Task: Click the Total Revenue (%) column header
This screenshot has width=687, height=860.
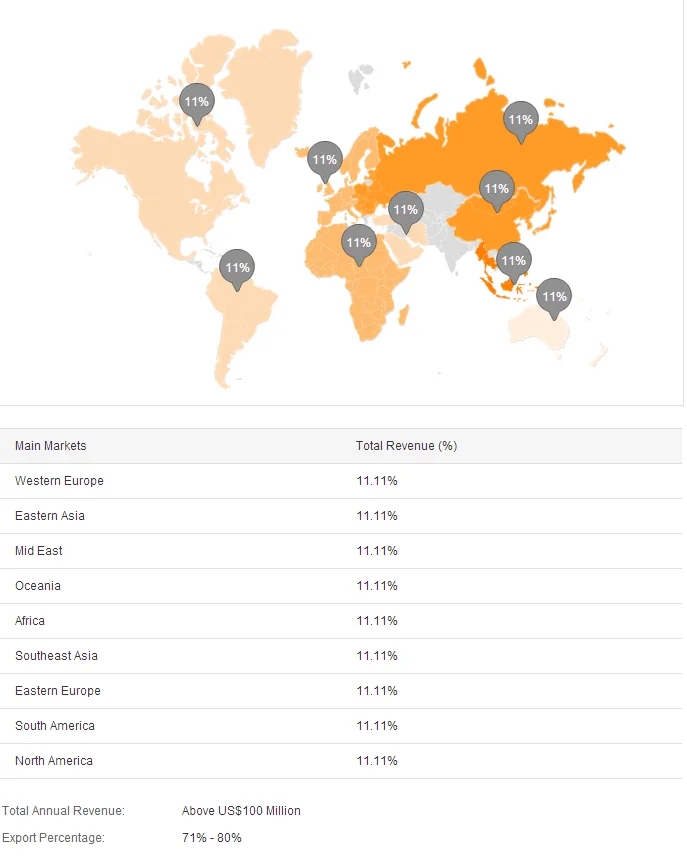Action: coord(406,446)
